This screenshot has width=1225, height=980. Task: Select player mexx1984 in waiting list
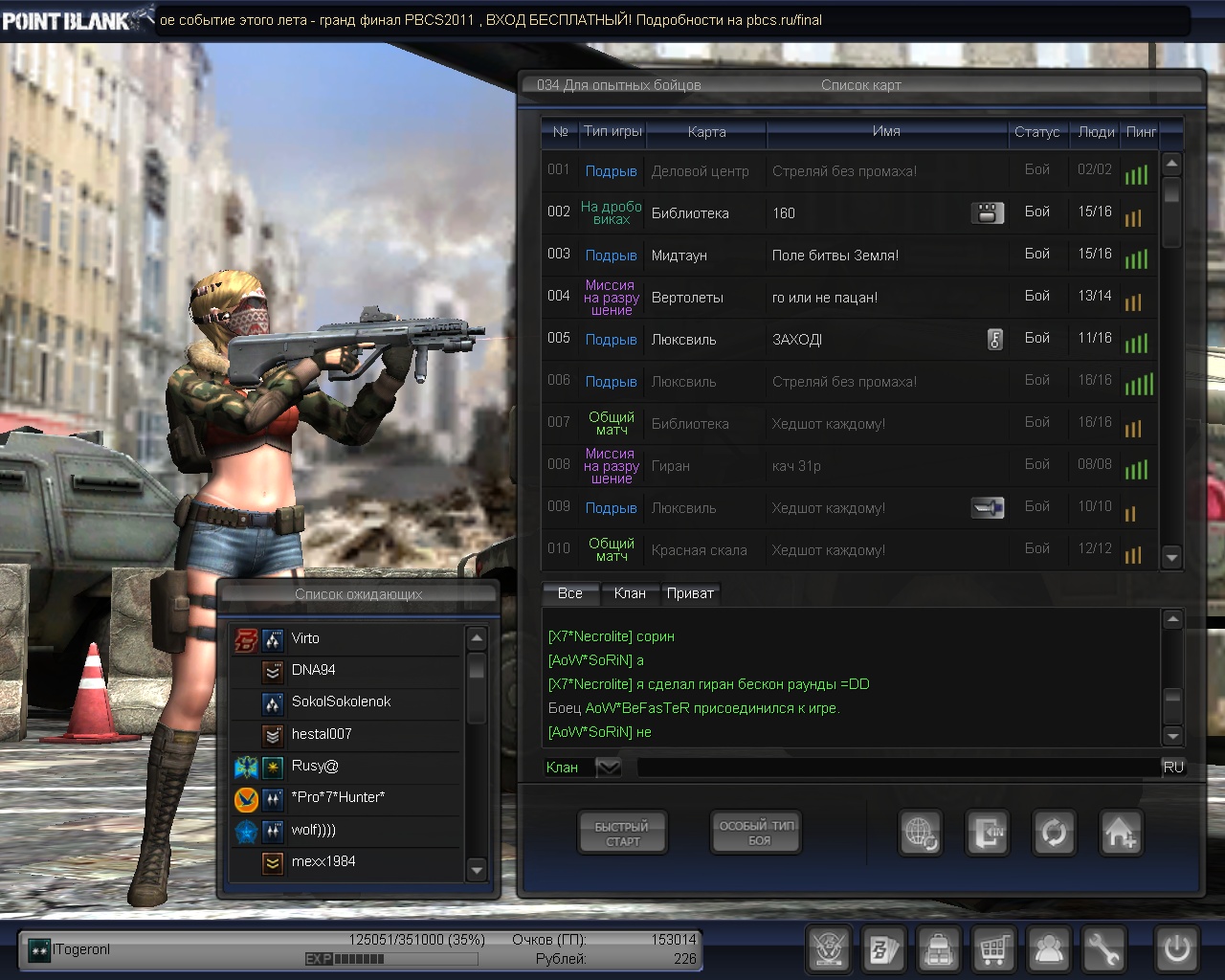click(346, 862)
